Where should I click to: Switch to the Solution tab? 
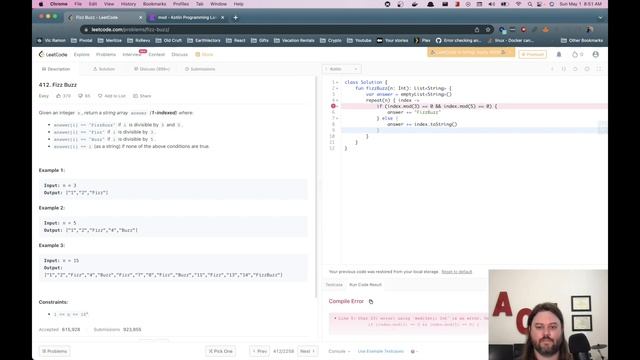pyautogui.click(x=104, y=69)
